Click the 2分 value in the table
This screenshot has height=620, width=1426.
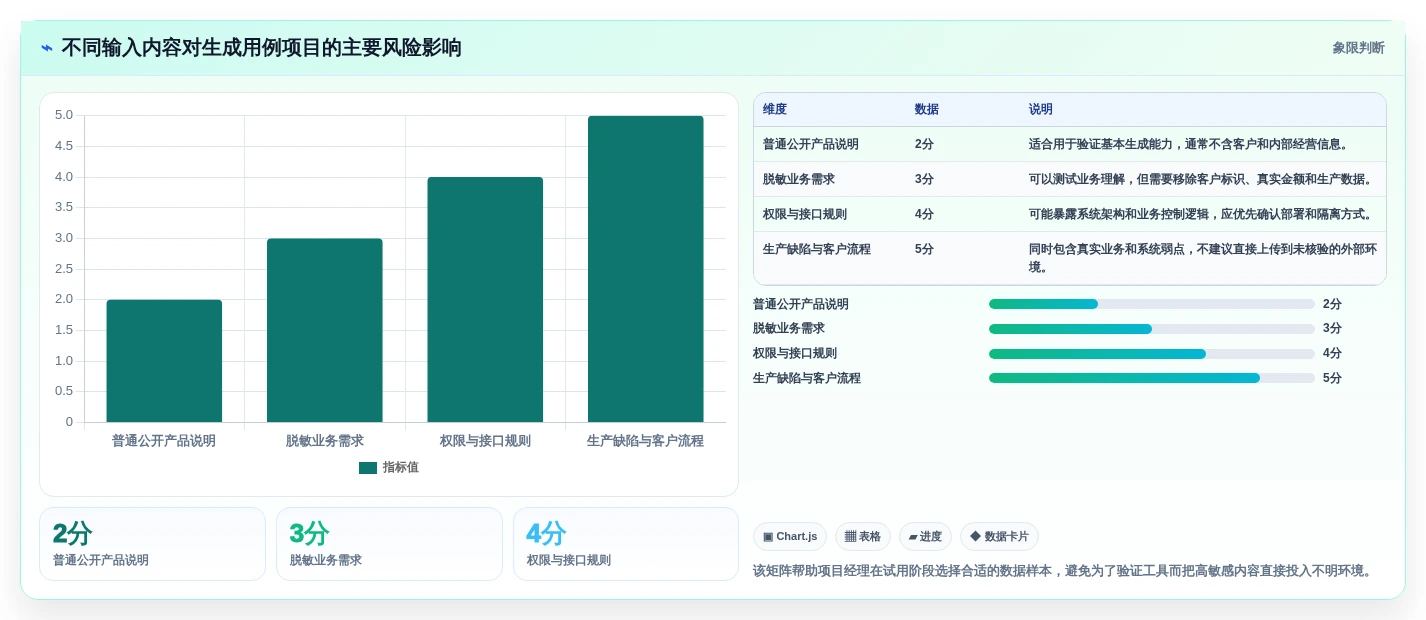click(925, 144)
